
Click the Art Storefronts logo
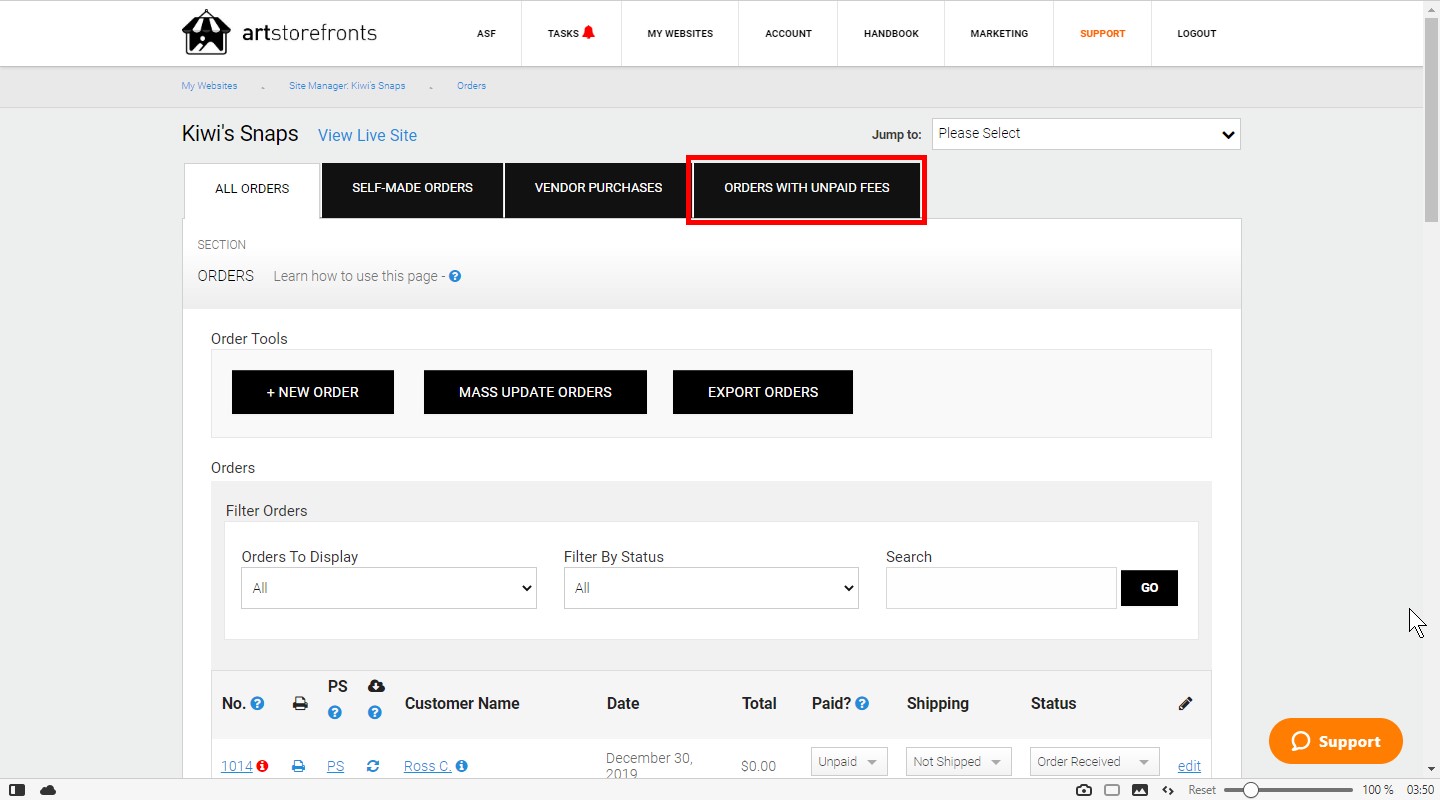tap(279, 33)
